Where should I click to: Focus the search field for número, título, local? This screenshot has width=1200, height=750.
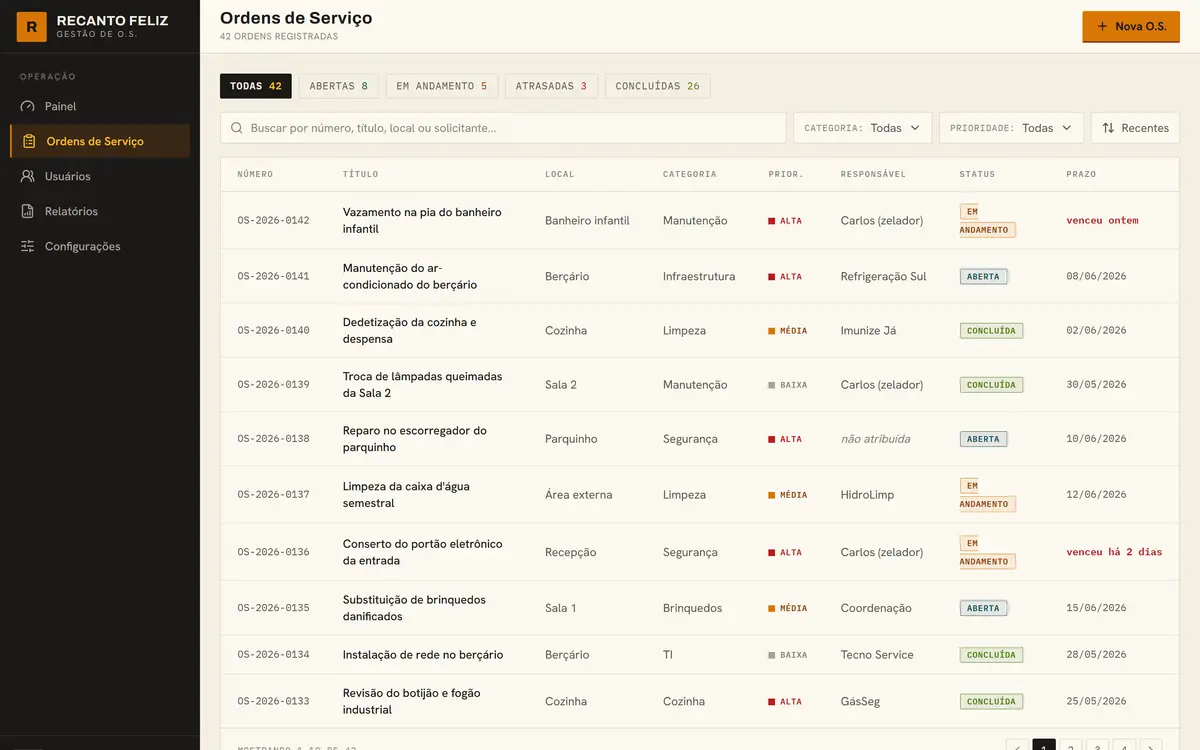click(x=503, y=128)
